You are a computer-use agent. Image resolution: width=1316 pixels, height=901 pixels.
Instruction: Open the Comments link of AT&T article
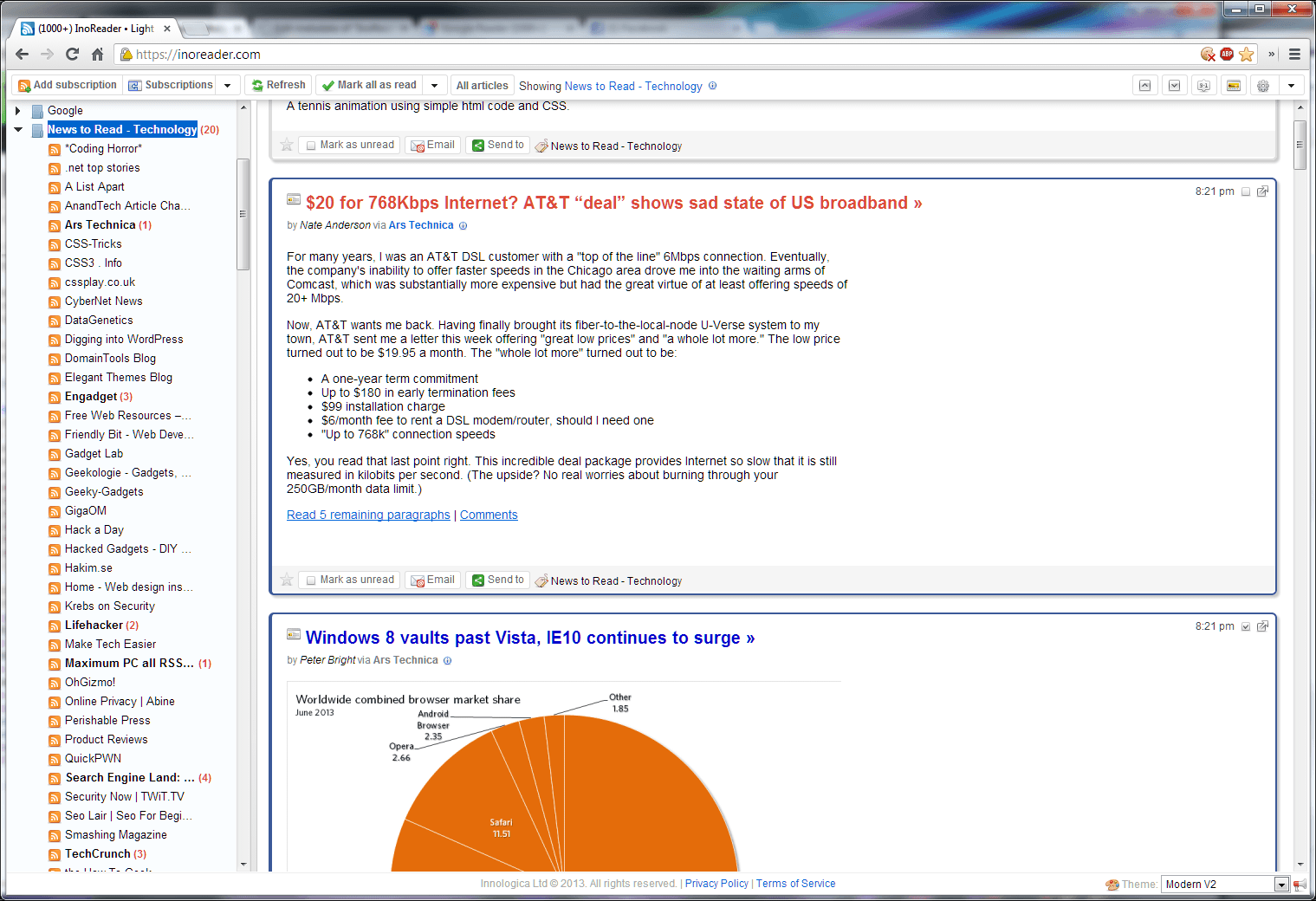489,515
